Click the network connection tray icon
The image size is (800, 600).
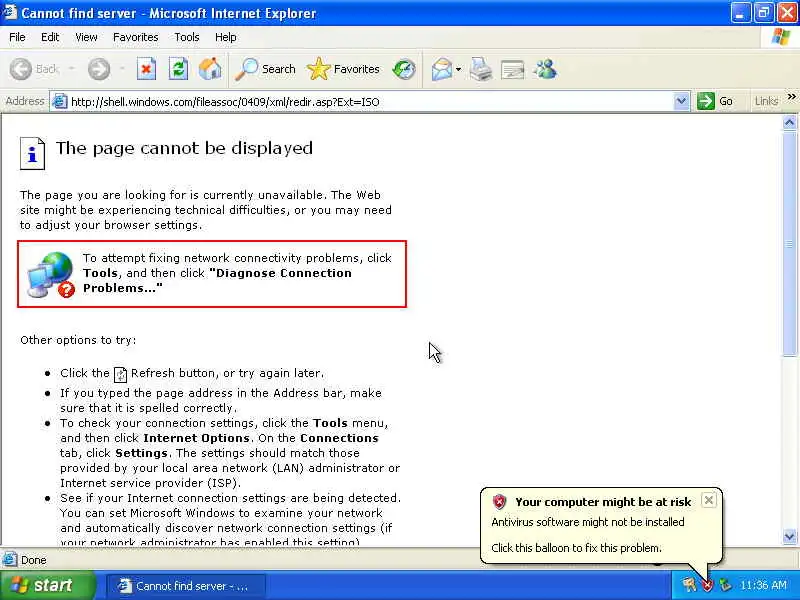click(x=725, y=585)
